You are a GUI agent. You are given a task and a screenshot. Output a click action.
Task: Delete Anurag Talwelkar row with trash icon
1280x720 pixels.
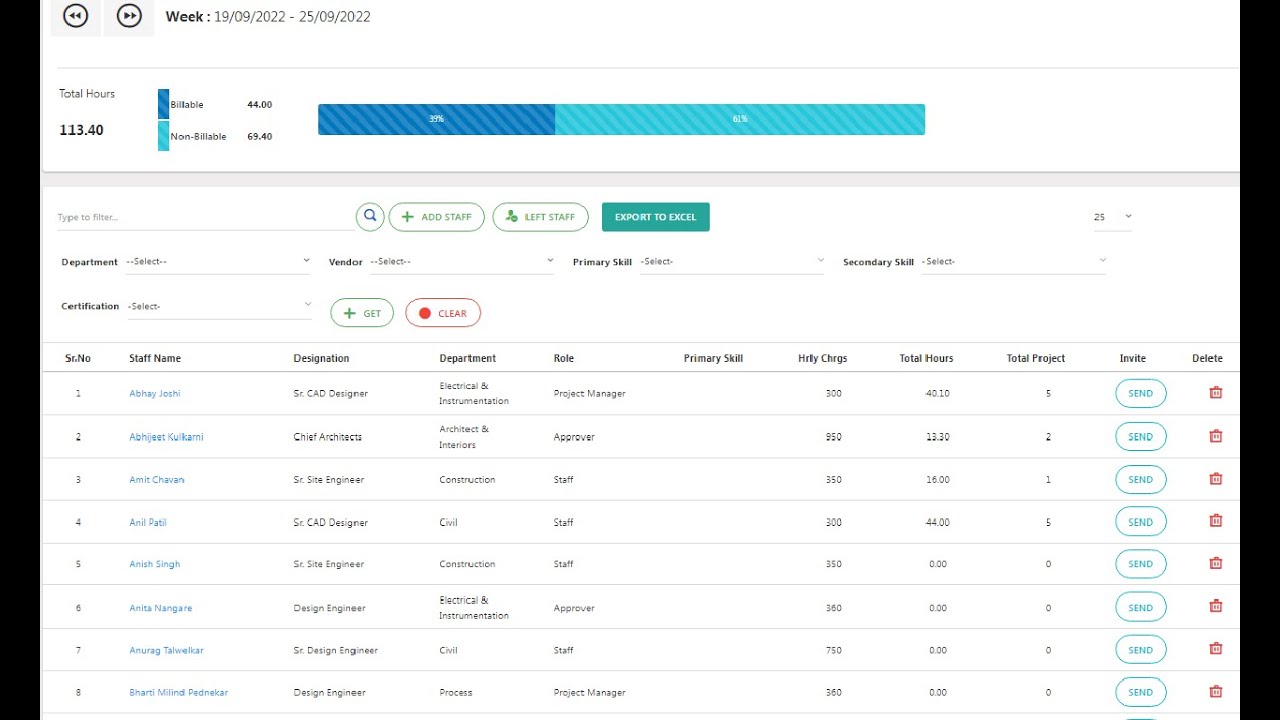pyautogui.click(x=1216, y=649)
